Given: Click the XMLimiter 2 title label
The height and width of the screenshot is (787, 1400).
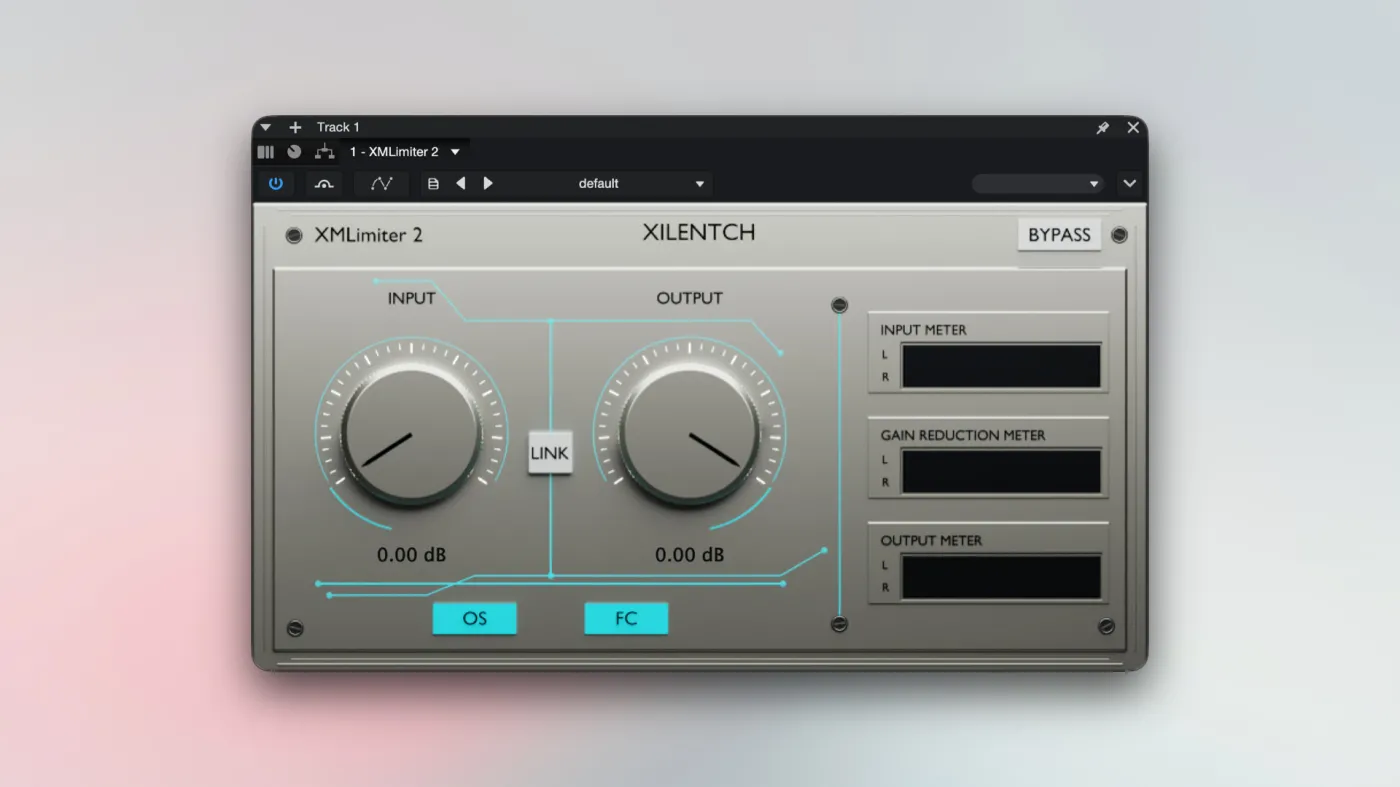Looking at the screenshot, I should pyautogui.click(x=369, y=236).
